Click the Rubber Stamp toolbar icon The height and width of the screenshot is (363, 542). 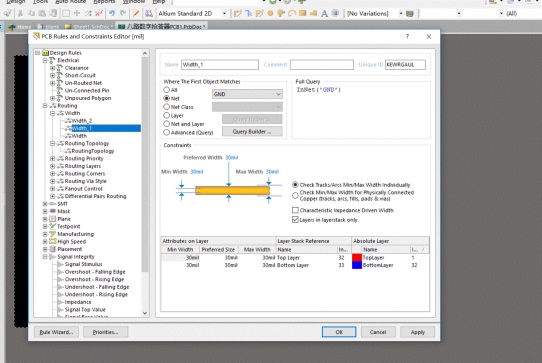click(53, 13)
